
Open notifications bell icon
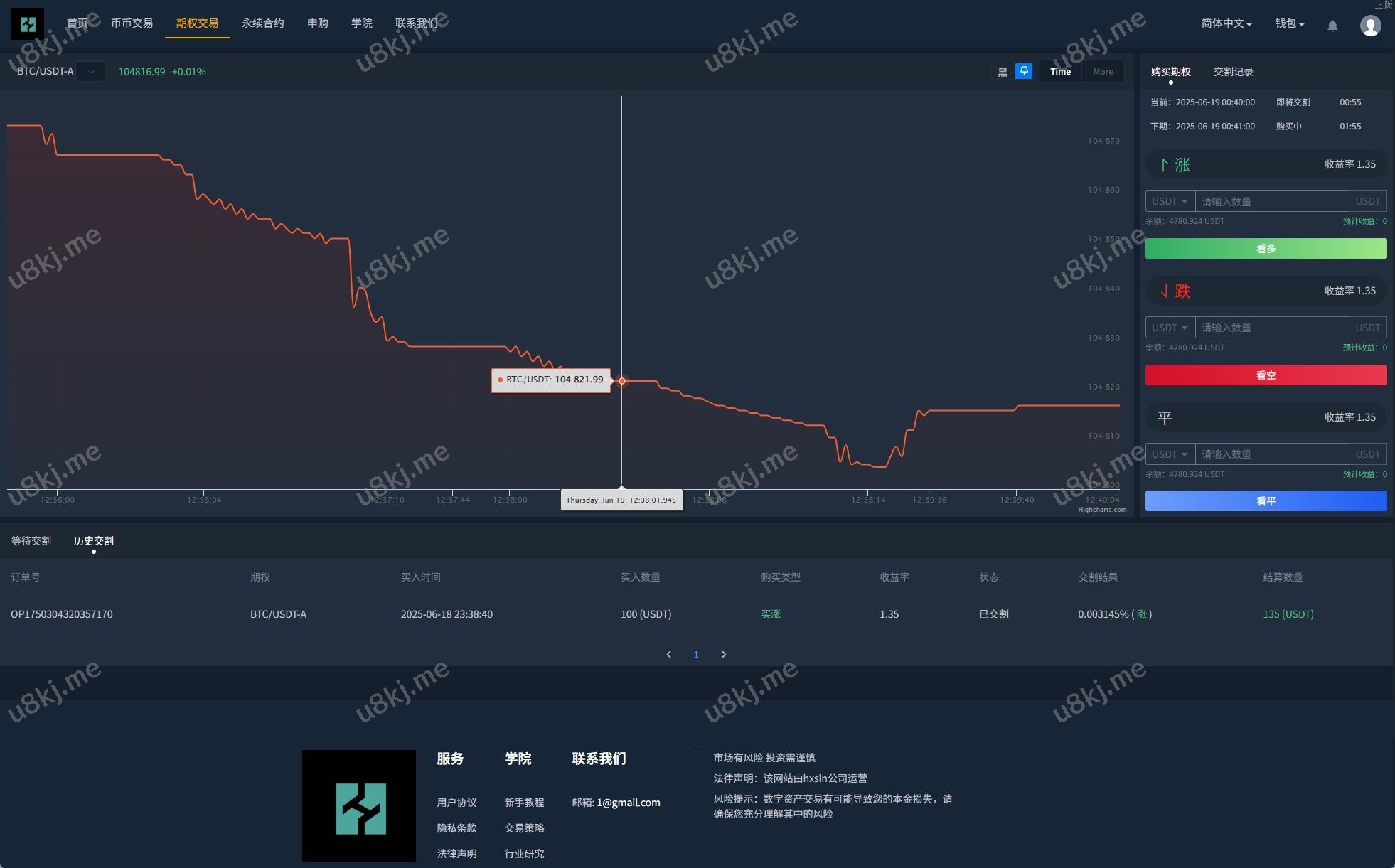(1332, 26)
